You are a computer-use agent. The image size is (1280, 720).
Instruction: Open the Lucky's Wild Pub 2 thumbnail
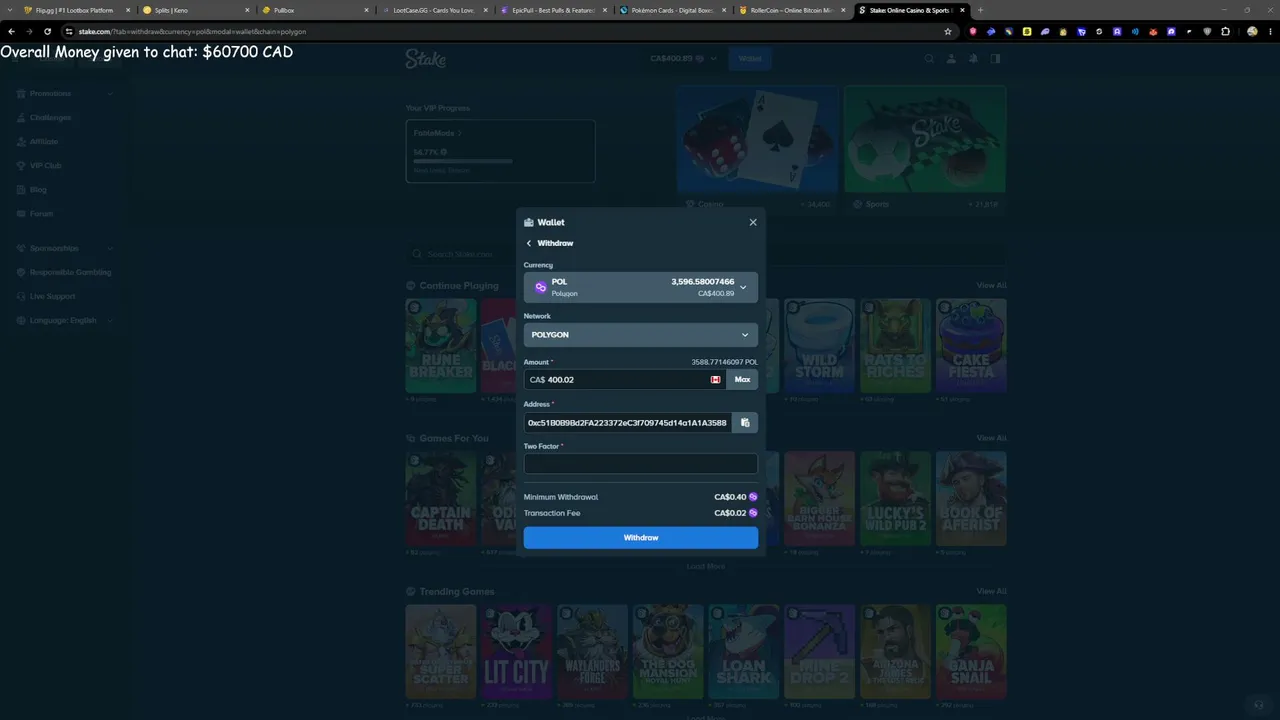pos(895,498)
